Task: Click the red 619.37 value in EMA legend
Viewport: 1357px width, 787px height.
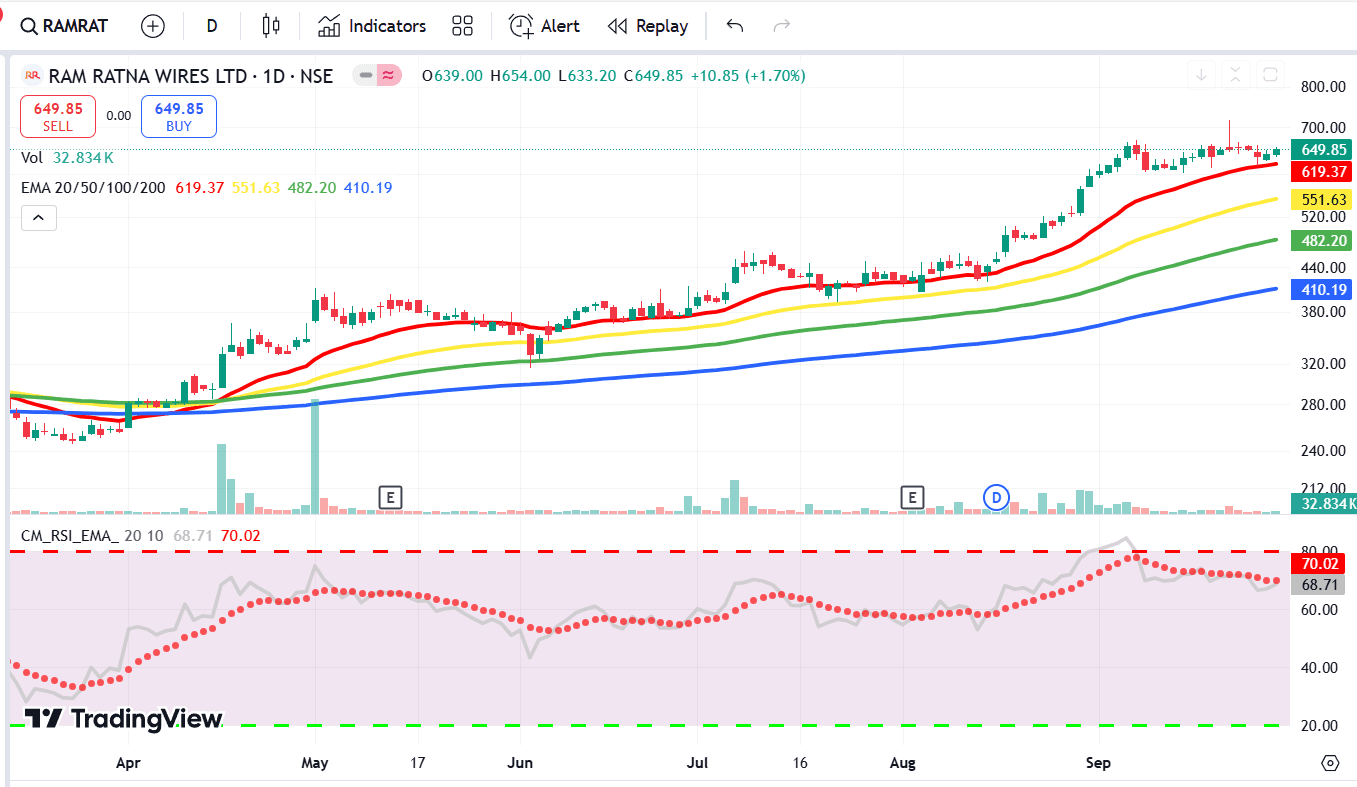Action: pos(200,187)
